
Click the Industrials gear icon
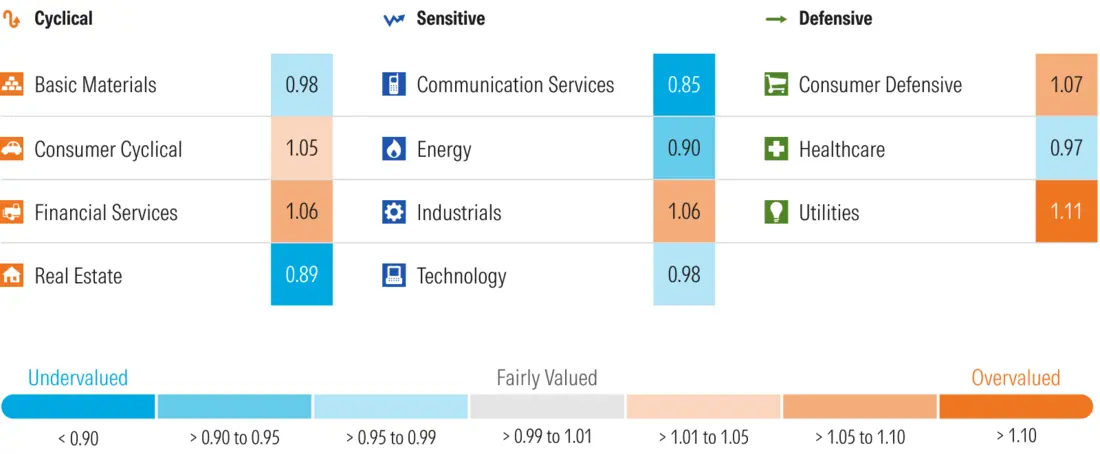tap(394, 212)
